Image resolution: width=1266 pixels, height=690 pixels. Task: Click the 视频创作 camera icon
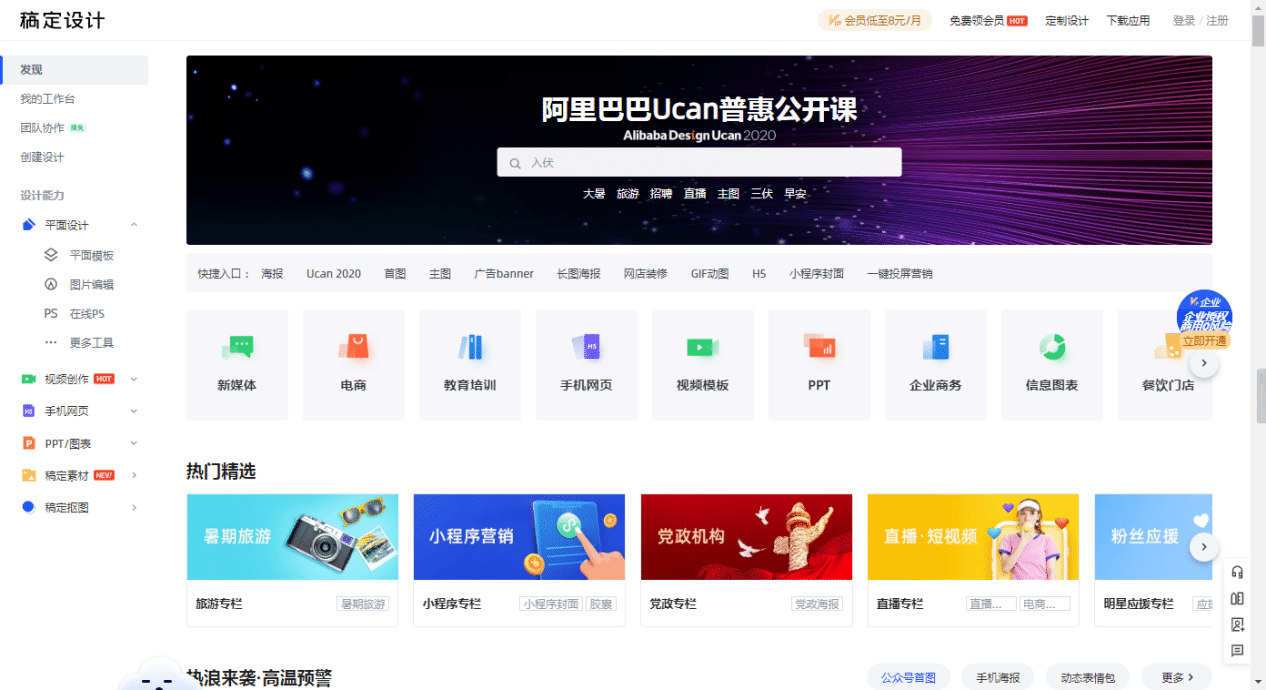click(x=28, y=379)
